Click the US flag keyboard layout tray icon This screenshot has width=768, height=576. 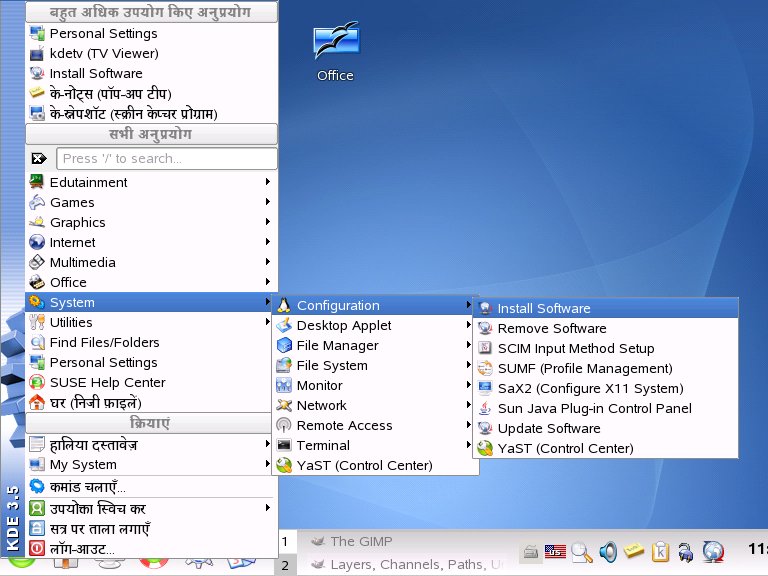point(555,552)
